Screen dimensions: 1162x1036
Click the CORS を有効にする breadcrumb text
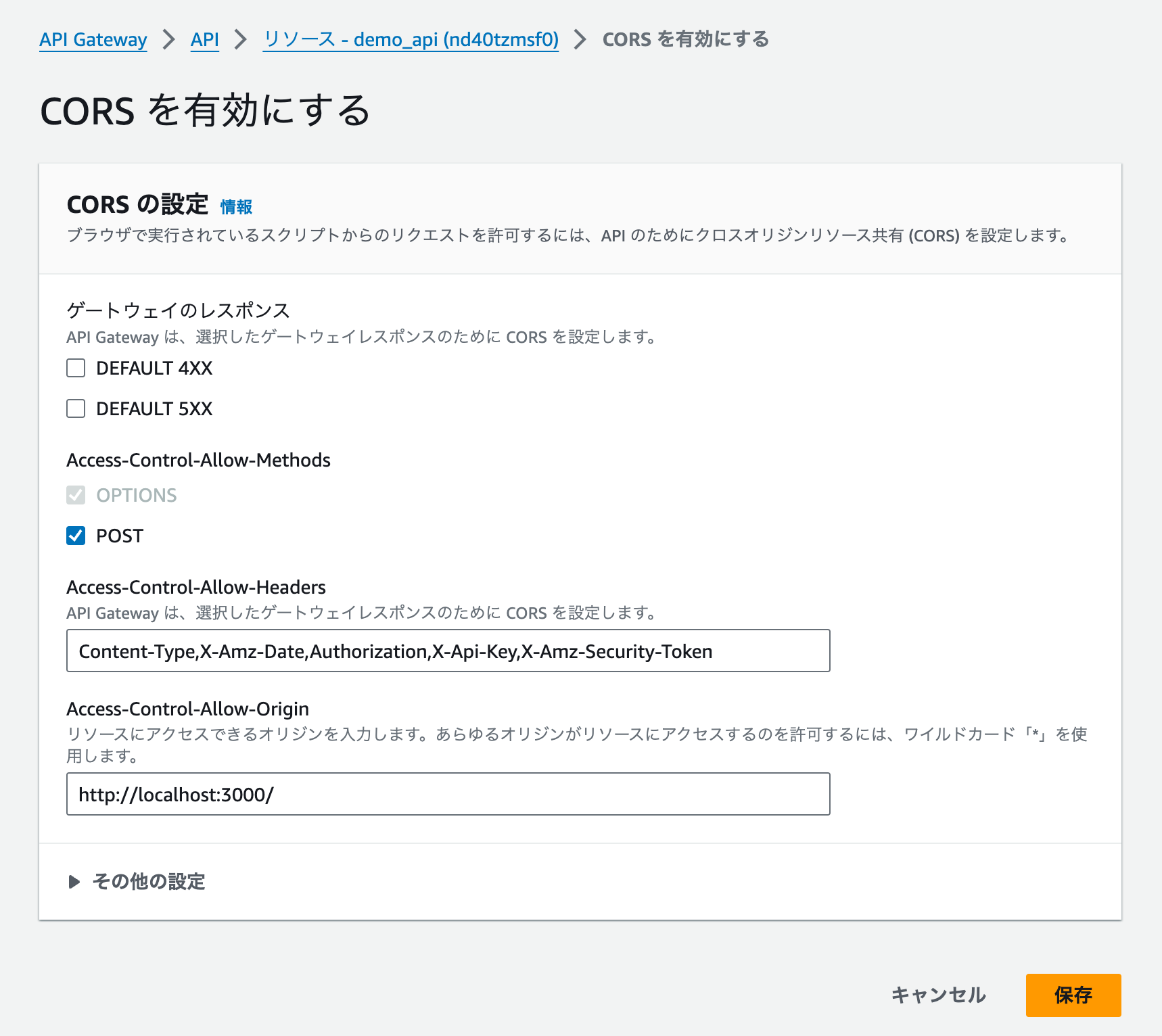click(686, 39)
